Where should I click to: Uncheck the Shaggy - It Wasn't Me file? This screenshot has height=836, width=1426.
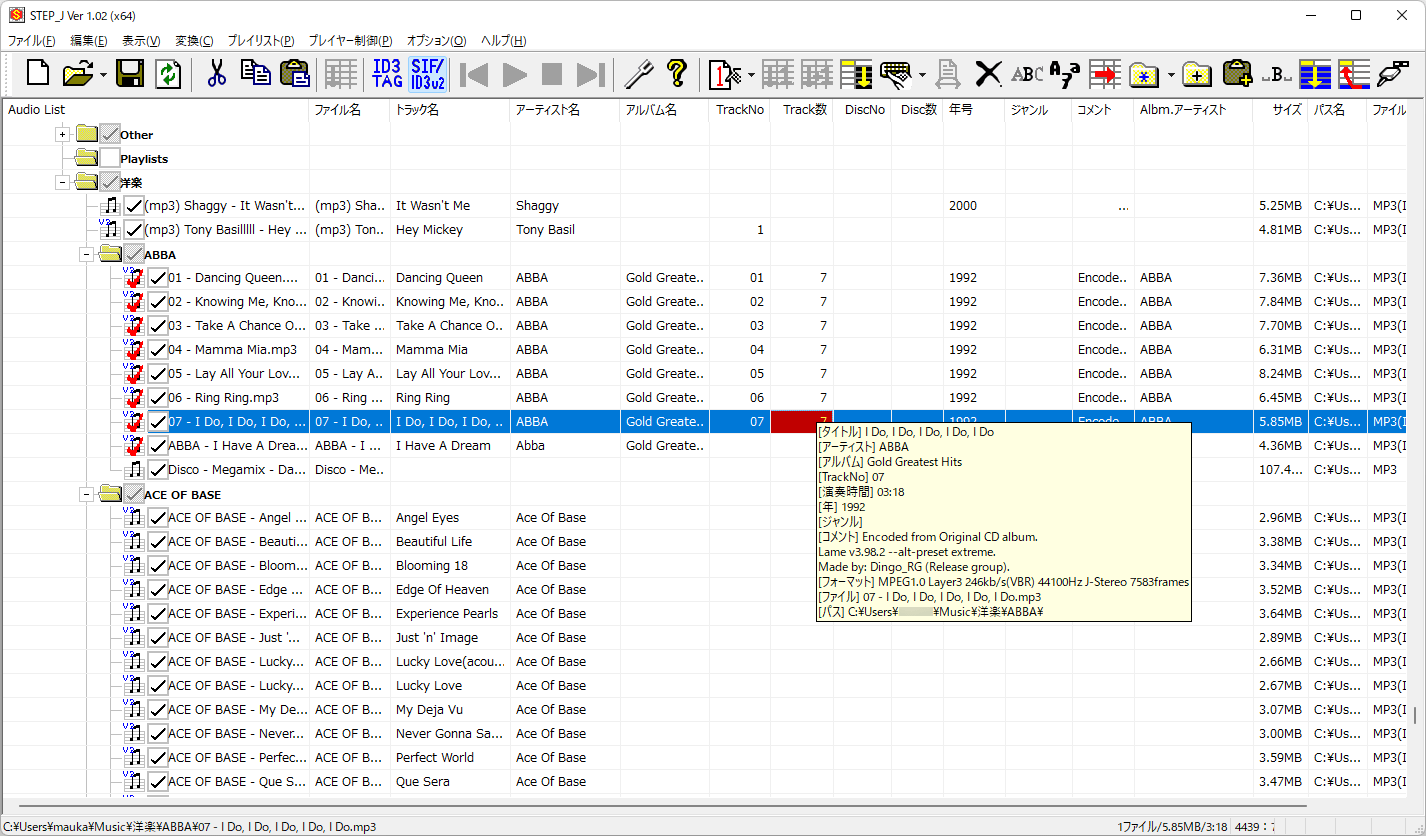(x=134, y=206)
